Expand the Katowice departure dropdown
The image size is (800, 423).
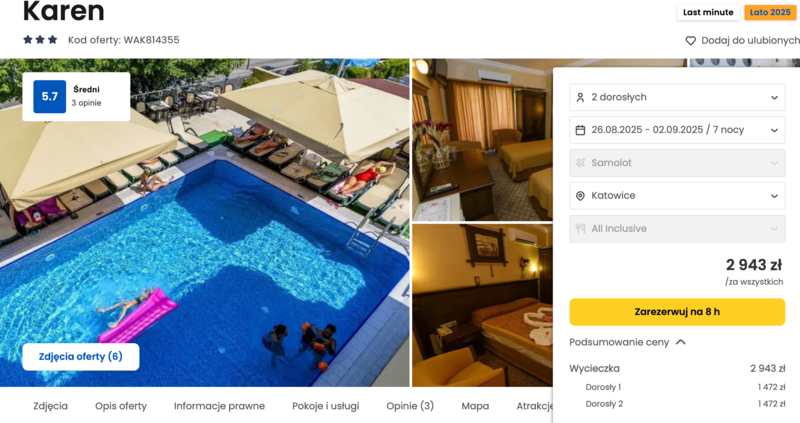[677, 195]
